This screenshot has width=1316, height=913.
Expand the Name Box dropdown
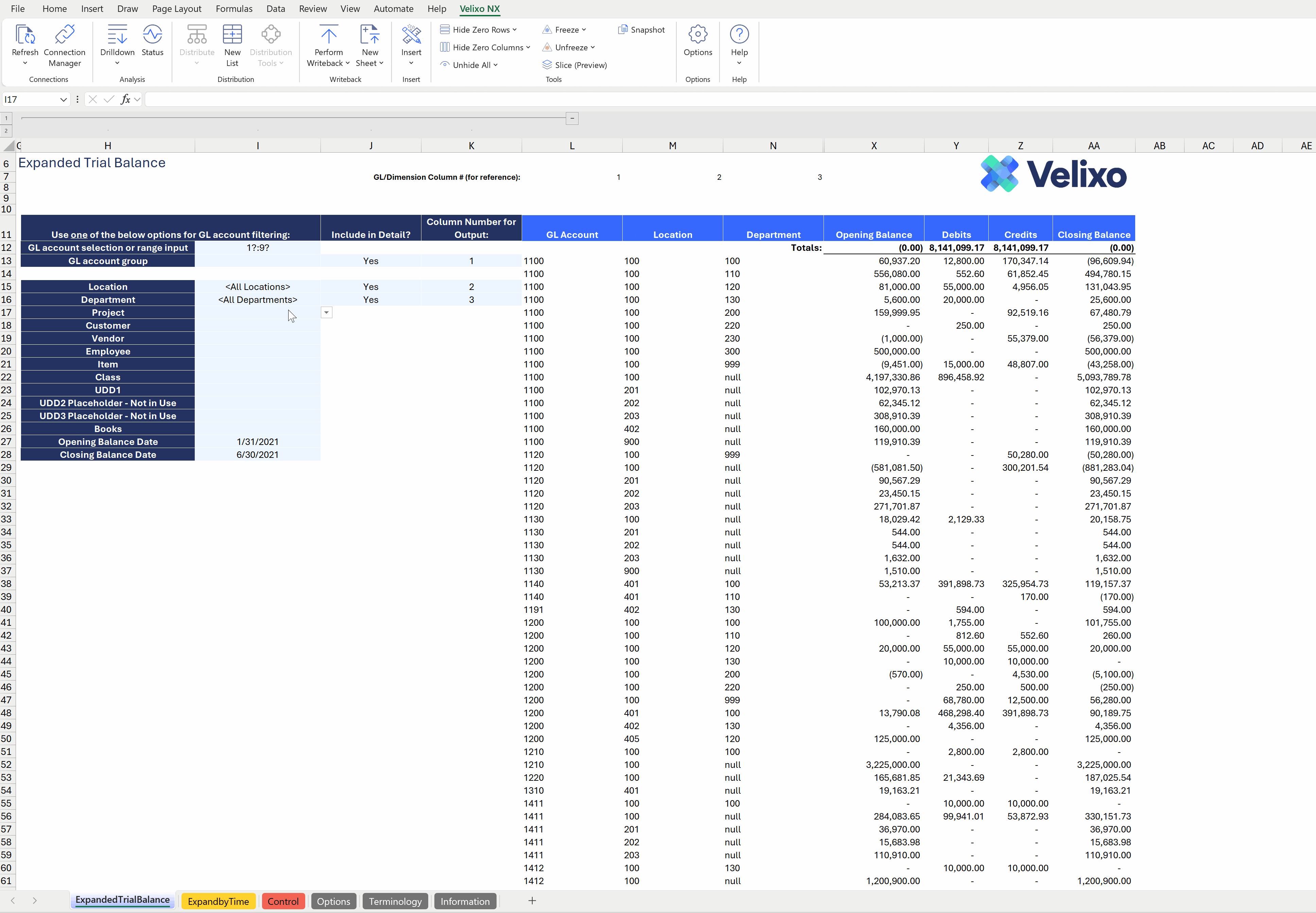[64, 100]
